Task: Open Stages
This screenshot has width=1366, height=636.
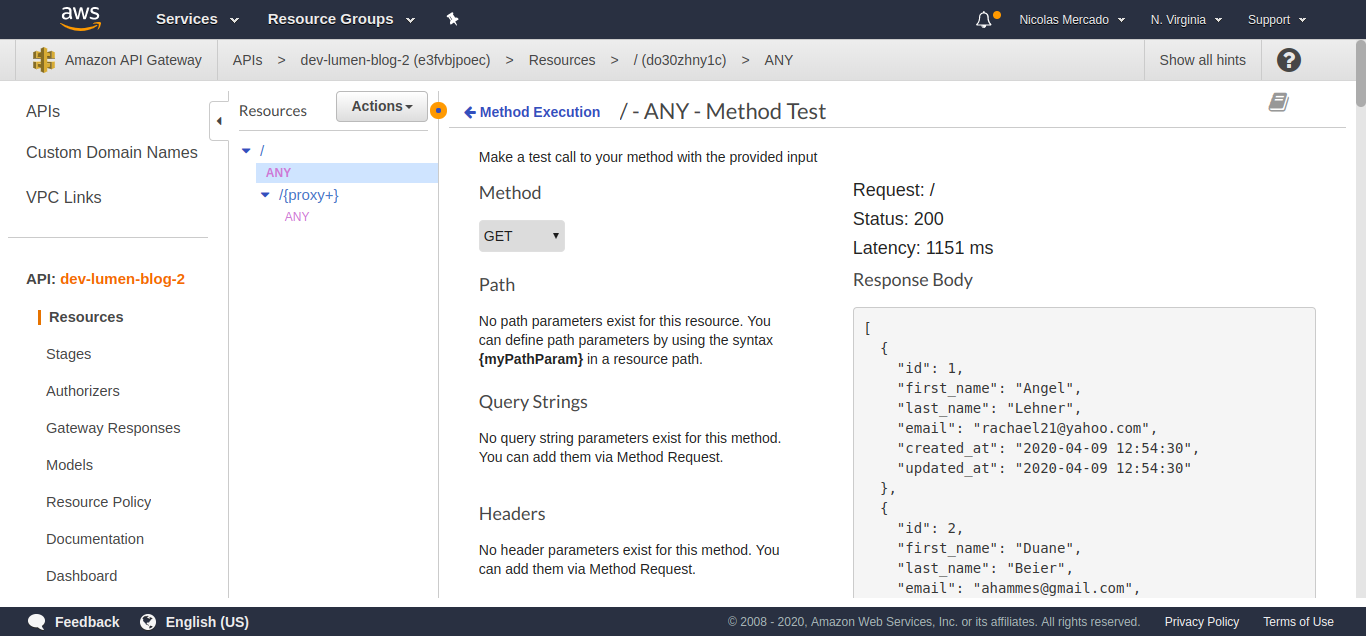Action: click(x=68, y=354)
